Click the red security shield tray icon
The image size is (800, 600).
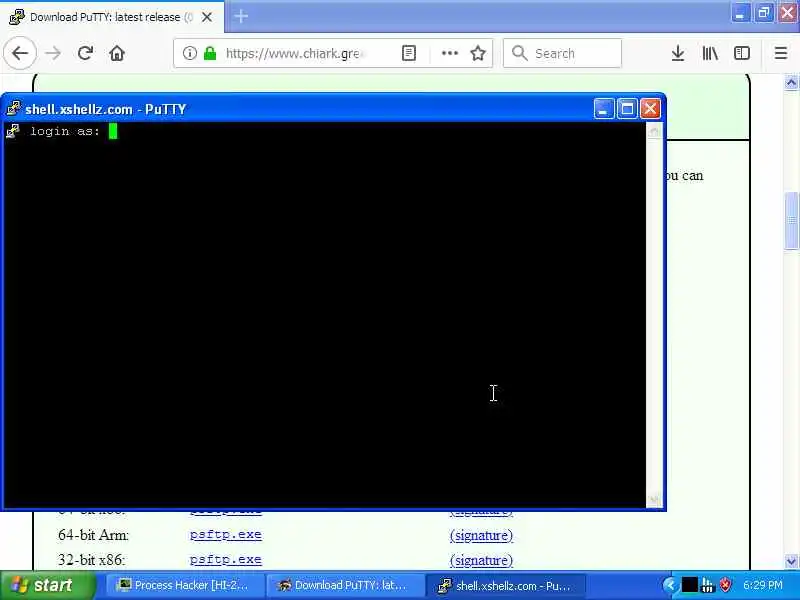tap(725, 585)
